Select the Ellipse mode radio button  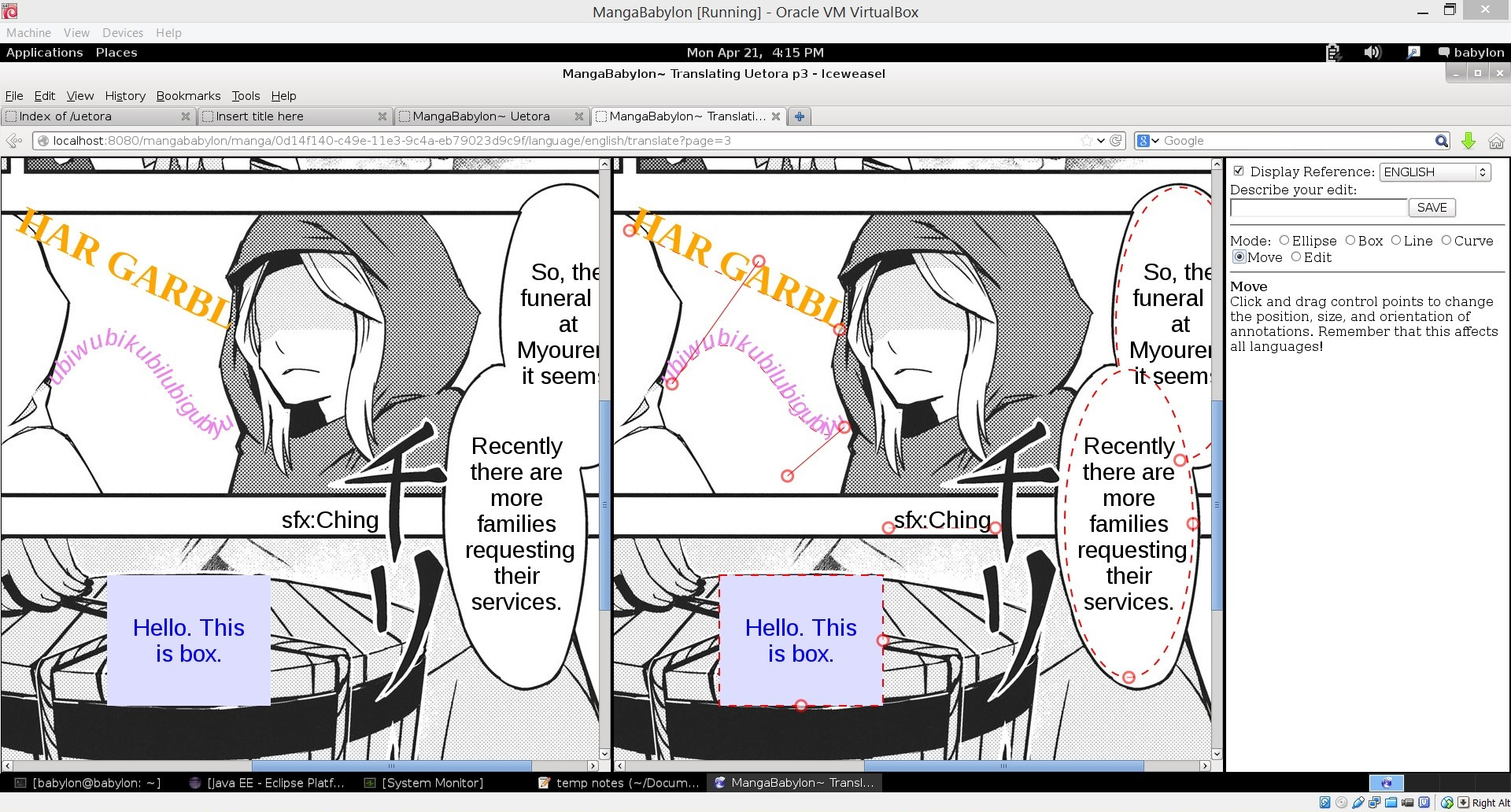pos(1284,240)
